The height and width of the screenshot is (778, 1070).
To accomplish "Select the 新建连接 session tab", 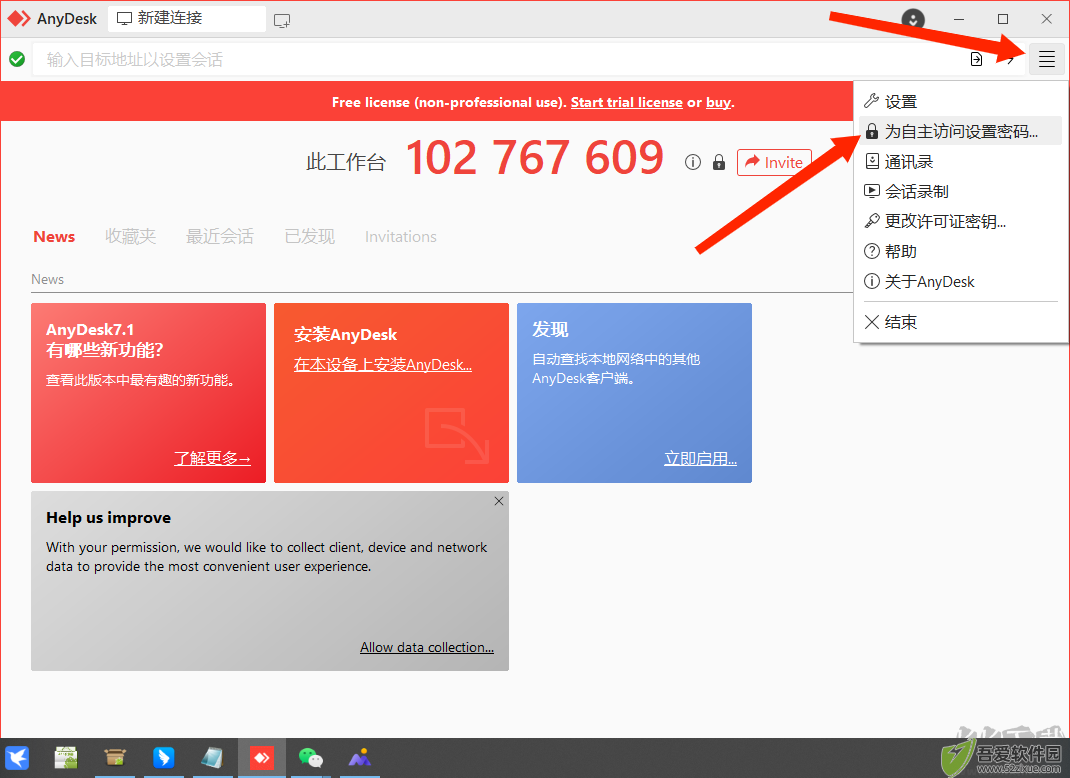I will pyautogui.click(x=187, y=18).
